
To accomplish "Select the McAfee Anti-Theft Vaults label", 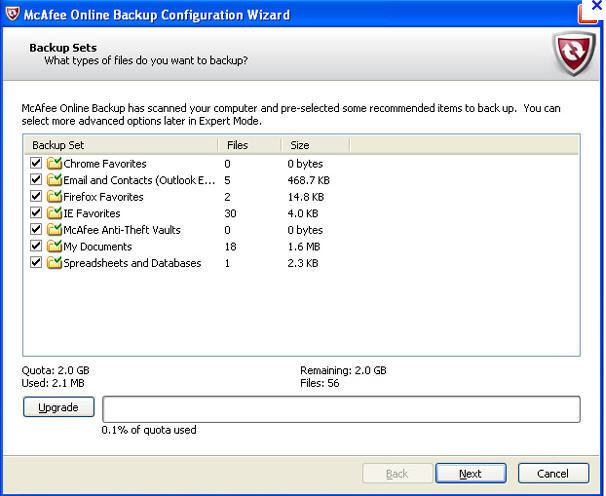I will pyautogui.click(x=122, y=230).
